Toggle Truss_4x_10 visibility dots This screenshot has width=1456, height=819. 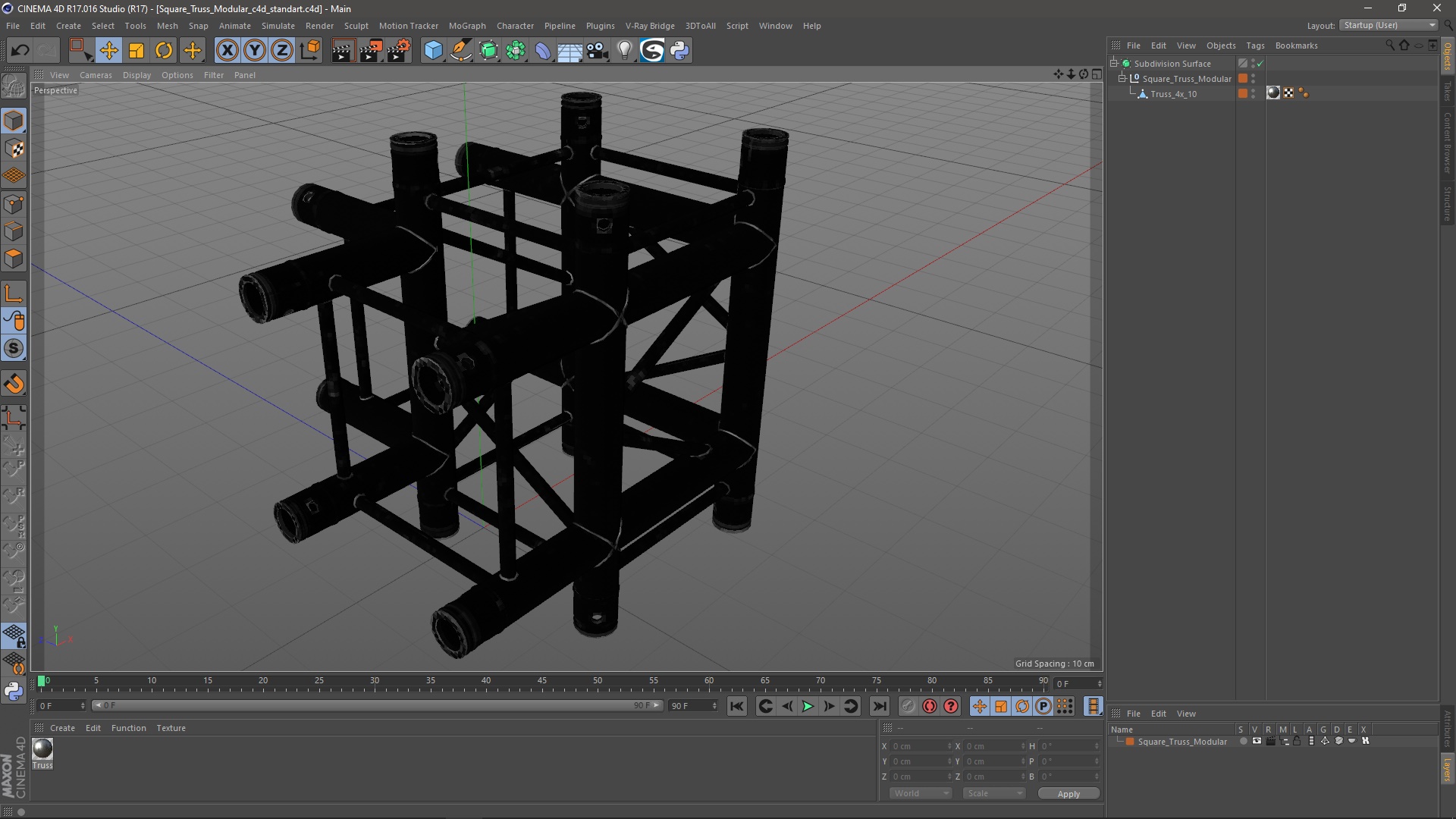[x=1253, y=93]
